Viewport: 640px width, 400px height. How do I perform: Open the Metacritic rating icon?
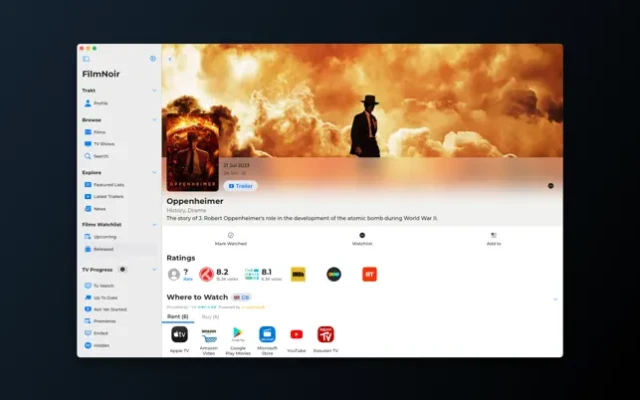point(334,274)
